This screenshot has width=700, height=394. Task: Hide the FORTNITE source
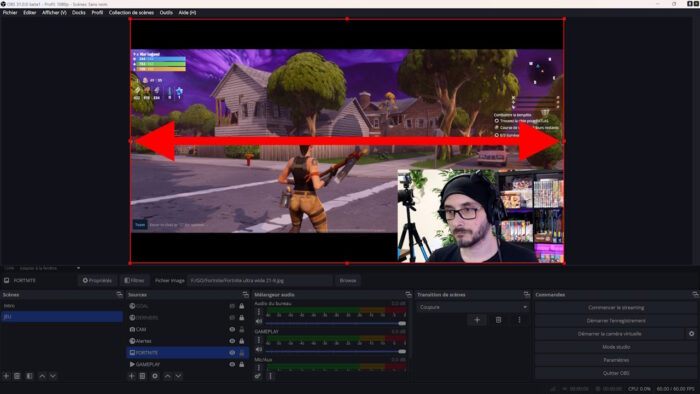(x=232, y=353)
